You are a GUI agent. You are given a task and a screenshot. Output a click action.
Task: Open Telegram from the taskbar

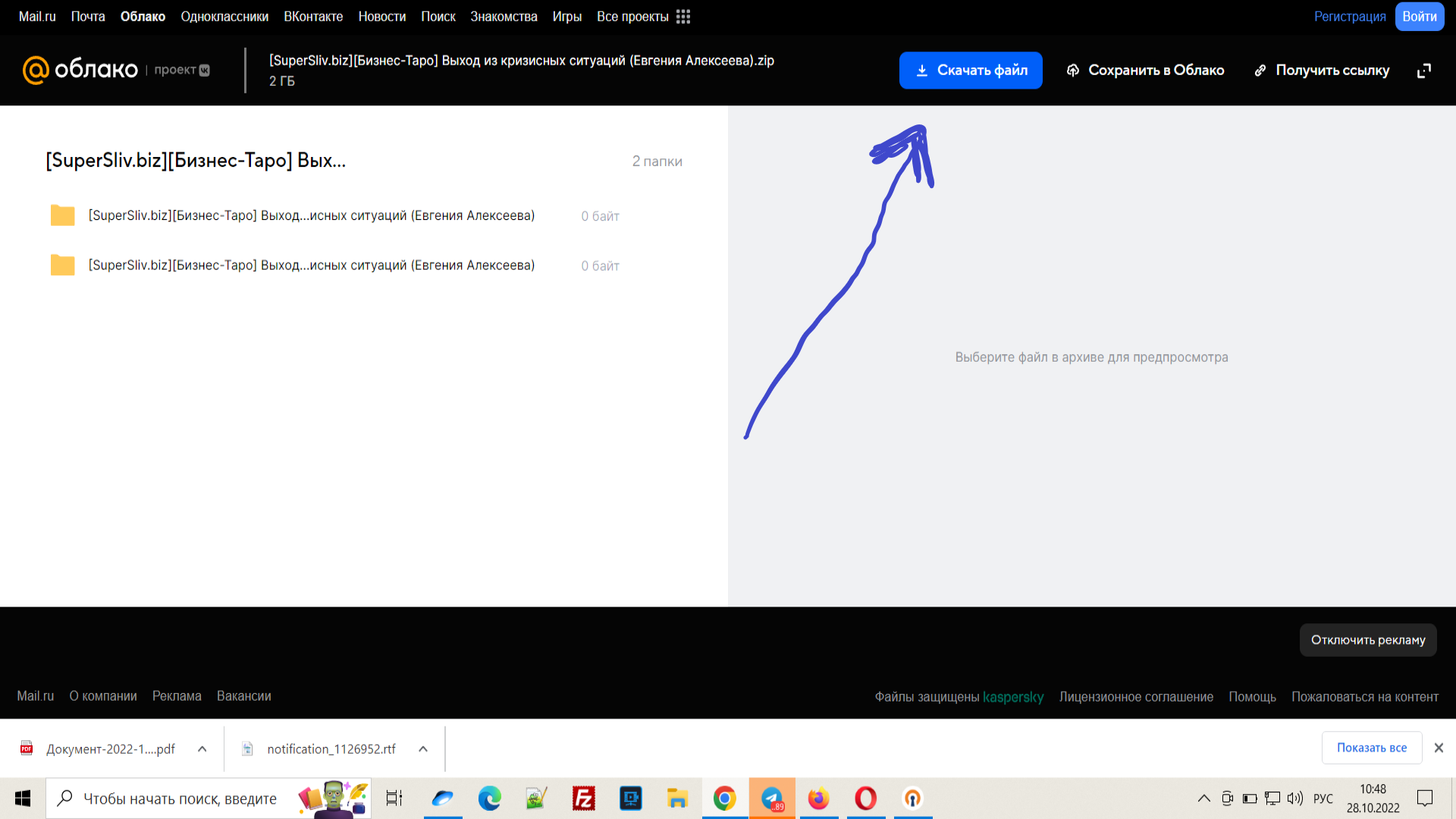point(772,799)
